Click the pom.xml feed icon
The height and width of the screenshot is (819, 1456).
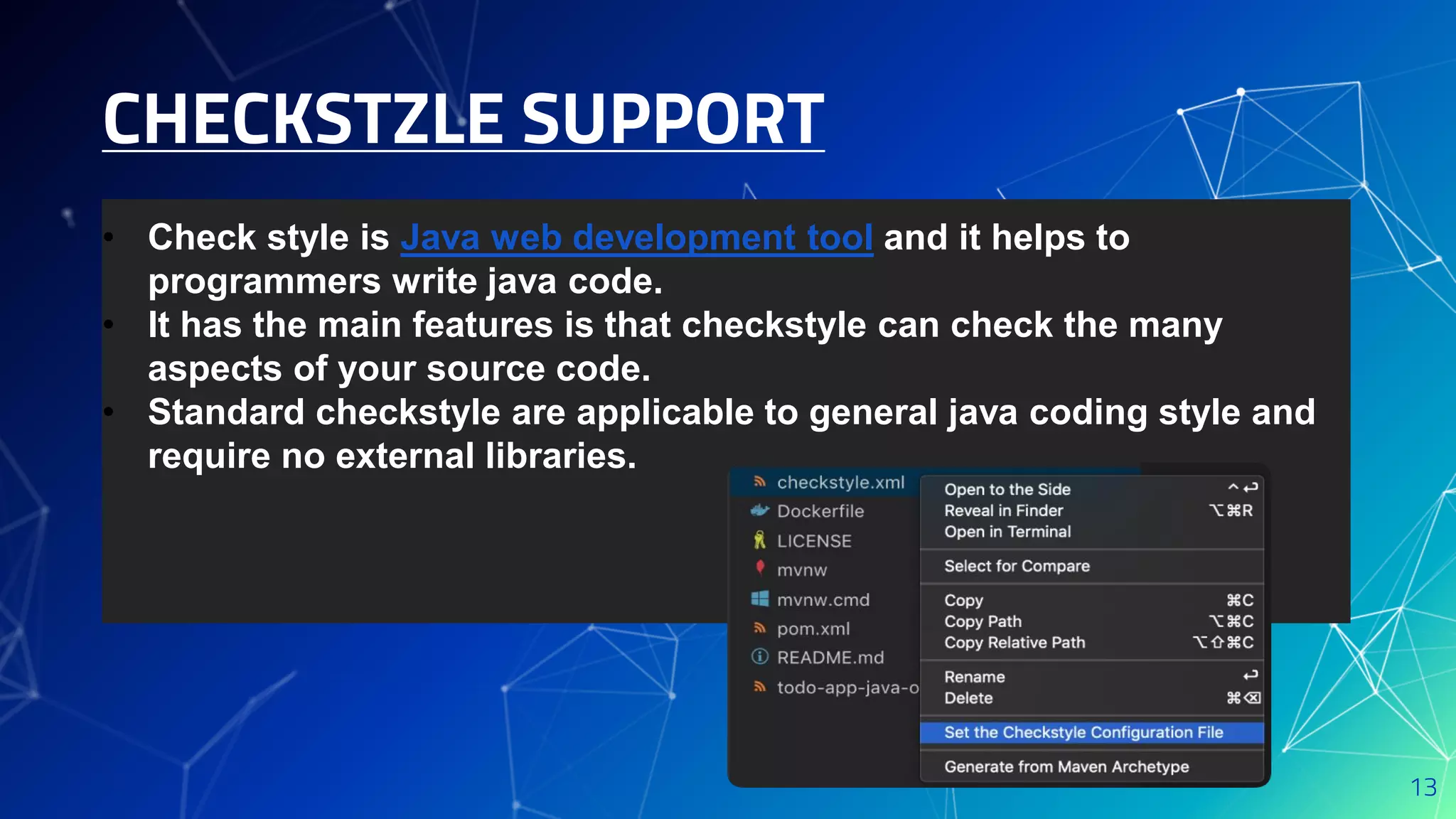click(x=760, y=628)
